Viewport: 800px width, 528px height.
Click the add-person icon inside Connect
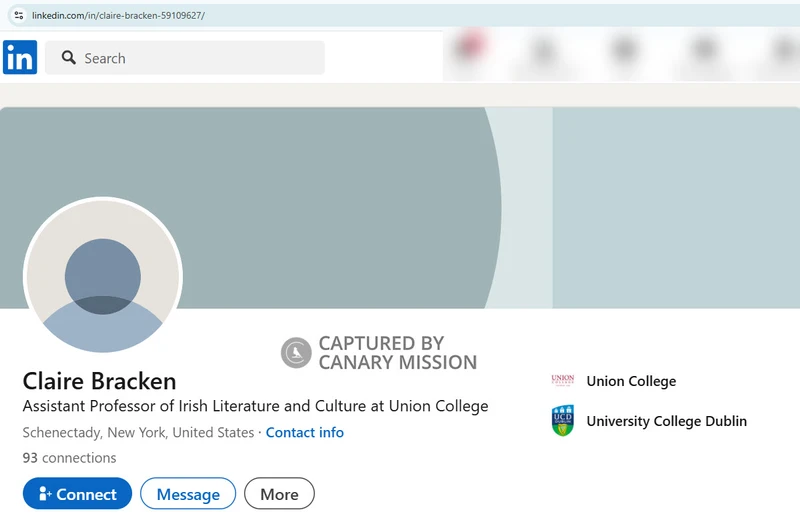pos(44,494)
